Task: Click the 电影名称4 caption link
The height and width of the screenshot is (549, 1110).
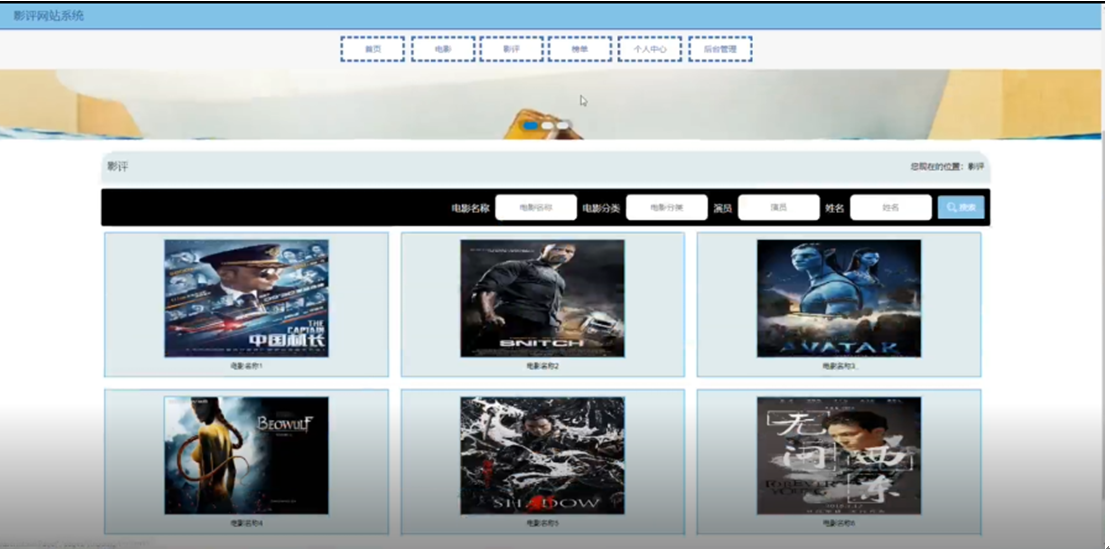Action: (x=246, y=524)
